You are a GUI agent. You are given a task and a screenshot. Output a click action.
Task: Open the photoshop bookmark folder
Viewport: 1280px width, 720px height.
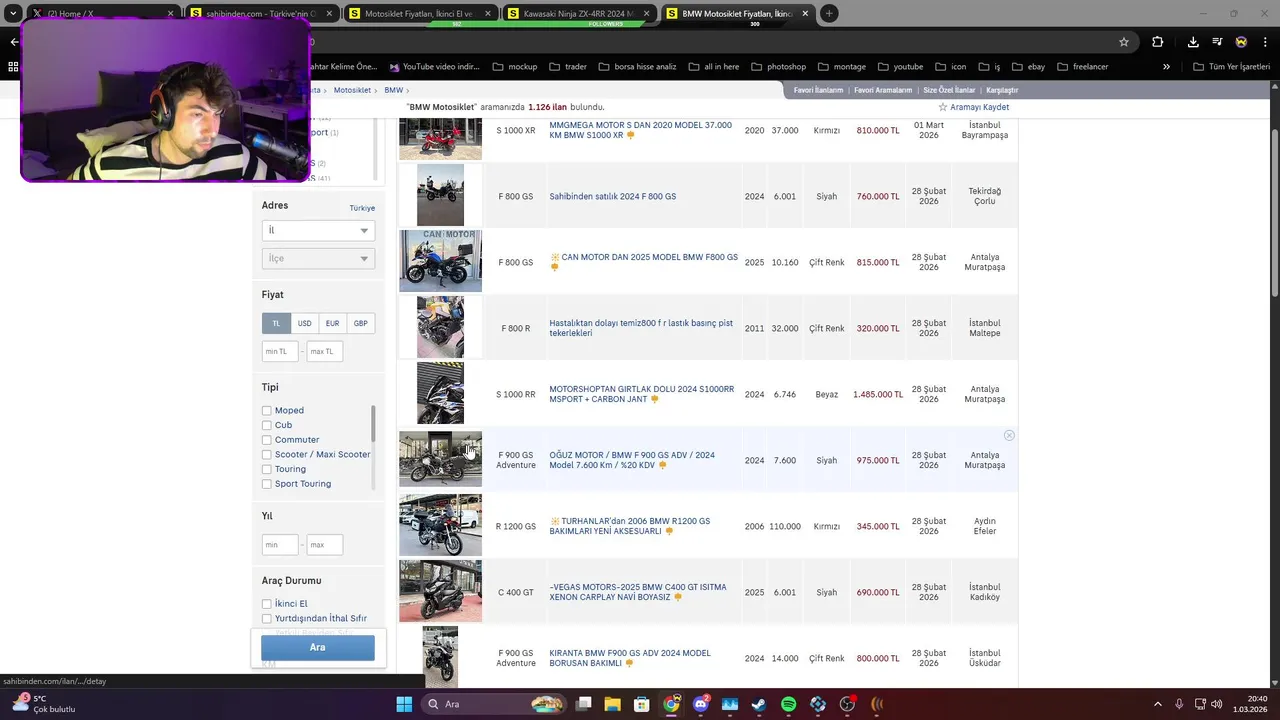point(778,67)
